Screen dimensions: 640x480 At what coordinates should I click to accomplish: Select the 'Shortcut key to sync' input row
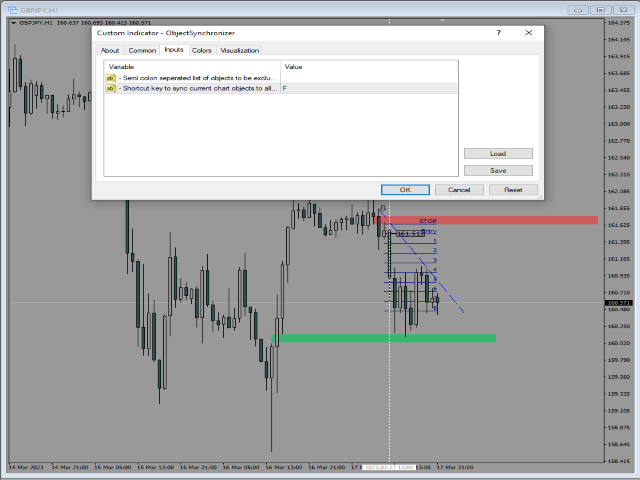tap(280, 88)
